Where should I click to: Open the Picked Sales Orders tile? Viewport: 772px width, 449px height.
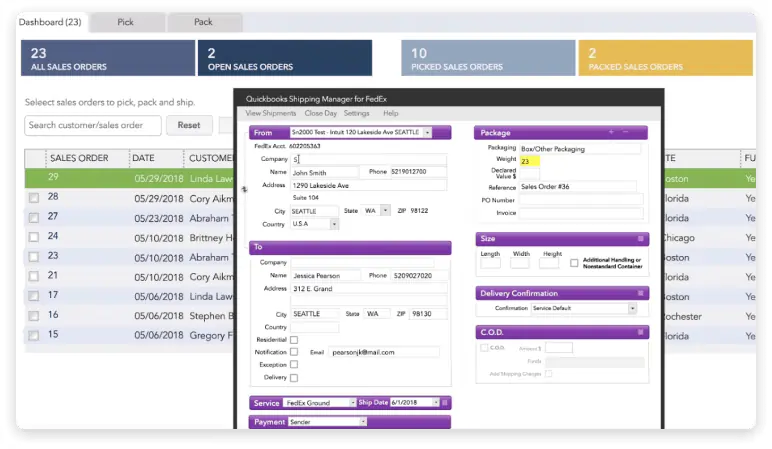point(488,58)
